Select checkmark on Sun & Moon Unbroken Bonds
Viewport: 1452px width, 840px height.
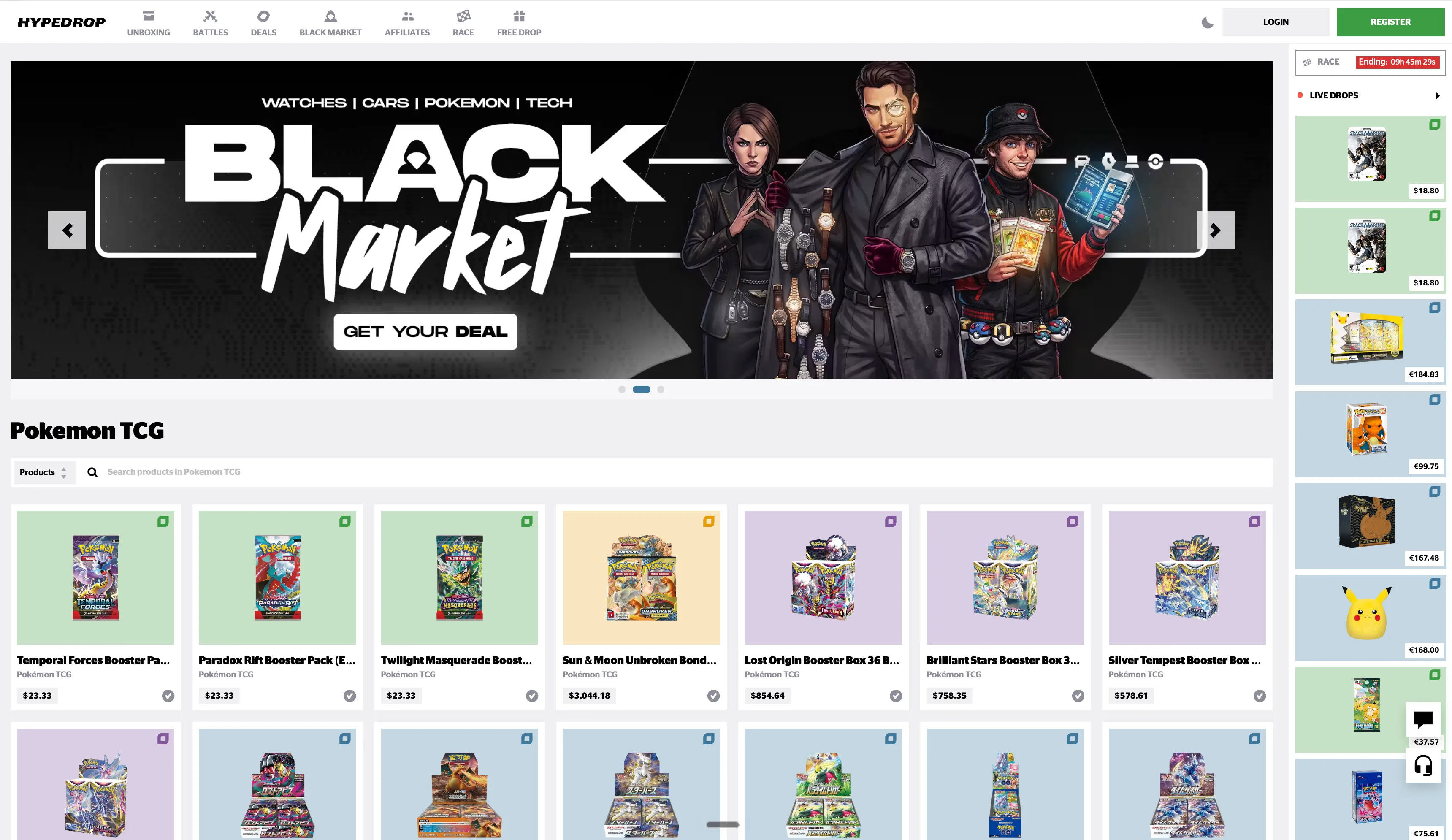point(713,696)
